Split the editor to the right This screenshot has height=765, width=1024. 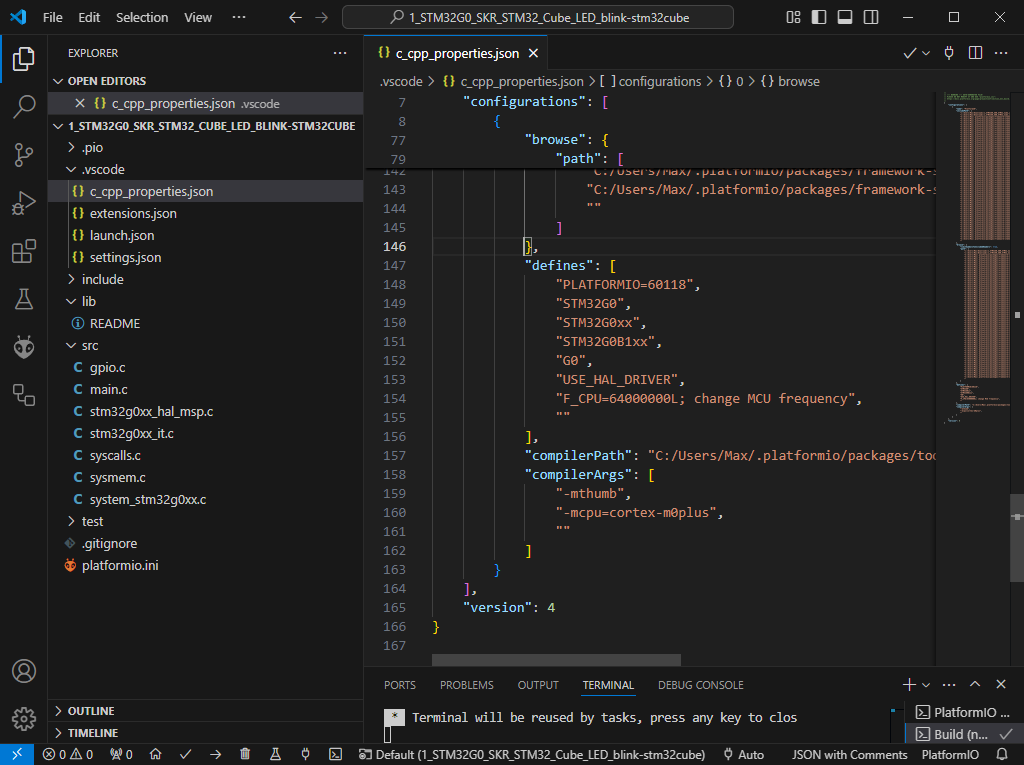[x=975, y=53]
